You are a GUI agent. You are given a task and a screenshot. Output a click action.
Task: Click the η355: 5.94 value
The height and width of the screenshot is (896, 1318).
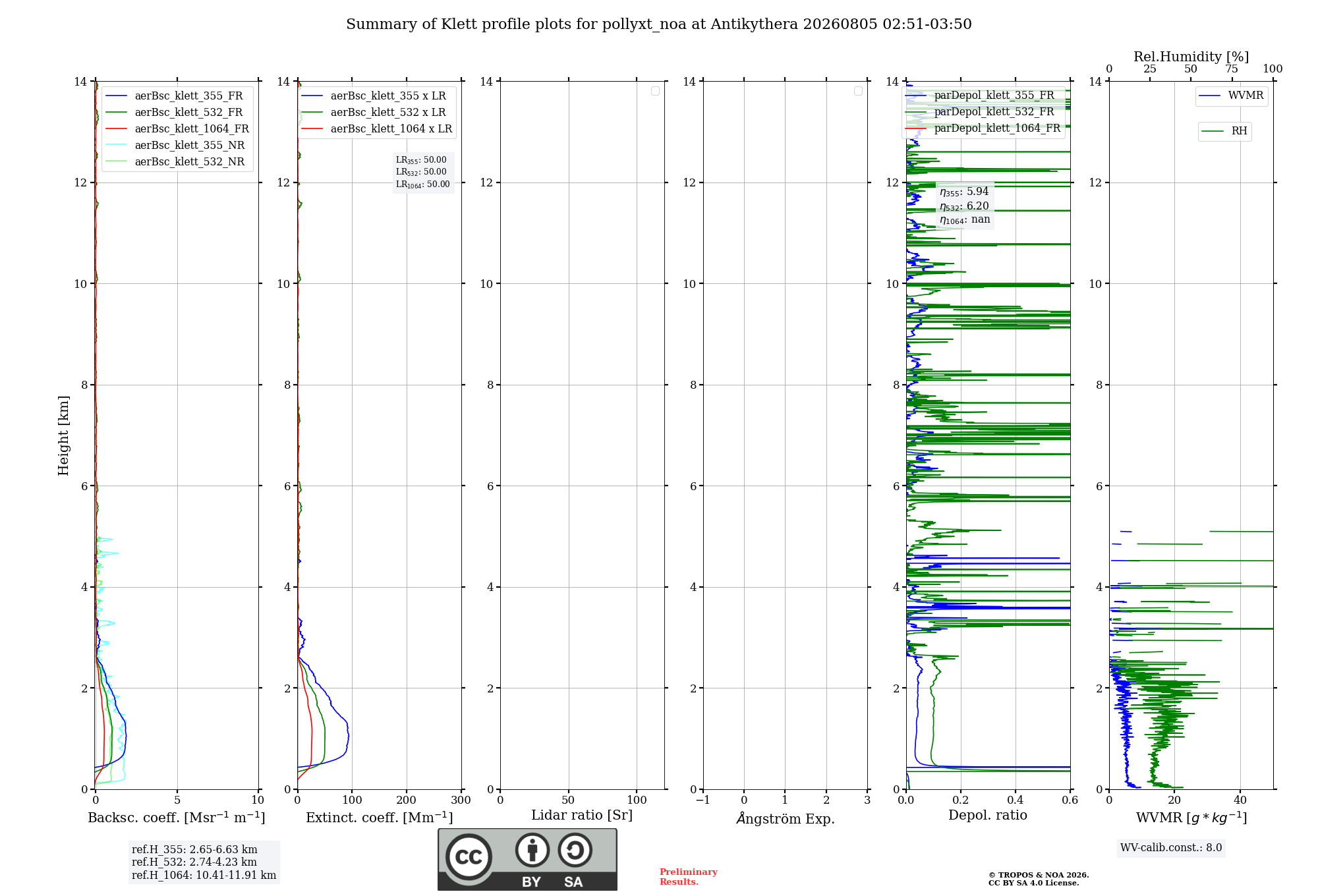pos(964,192)
